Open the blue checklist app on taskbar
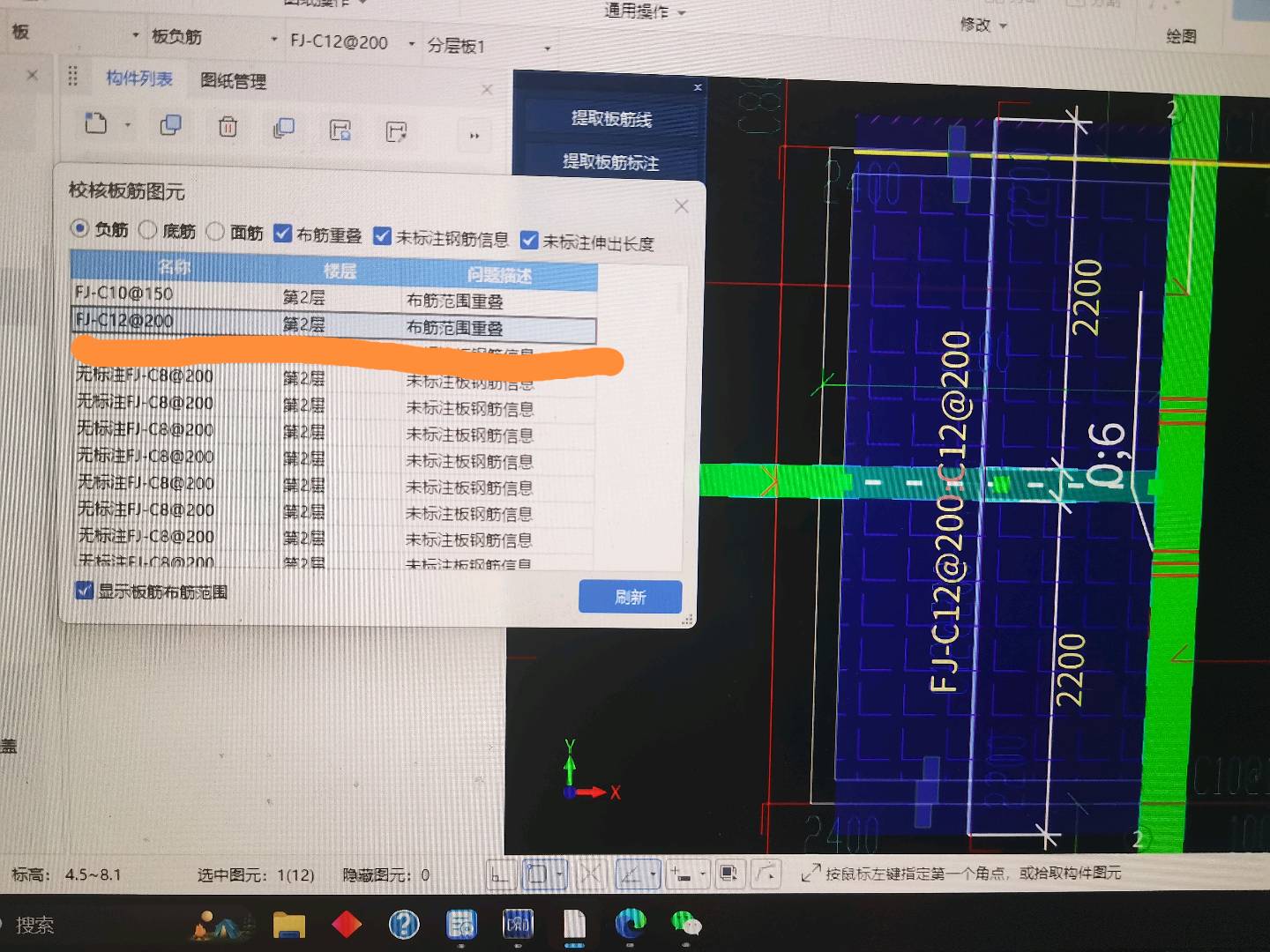The image size is (1270, 952). (461, 924)
